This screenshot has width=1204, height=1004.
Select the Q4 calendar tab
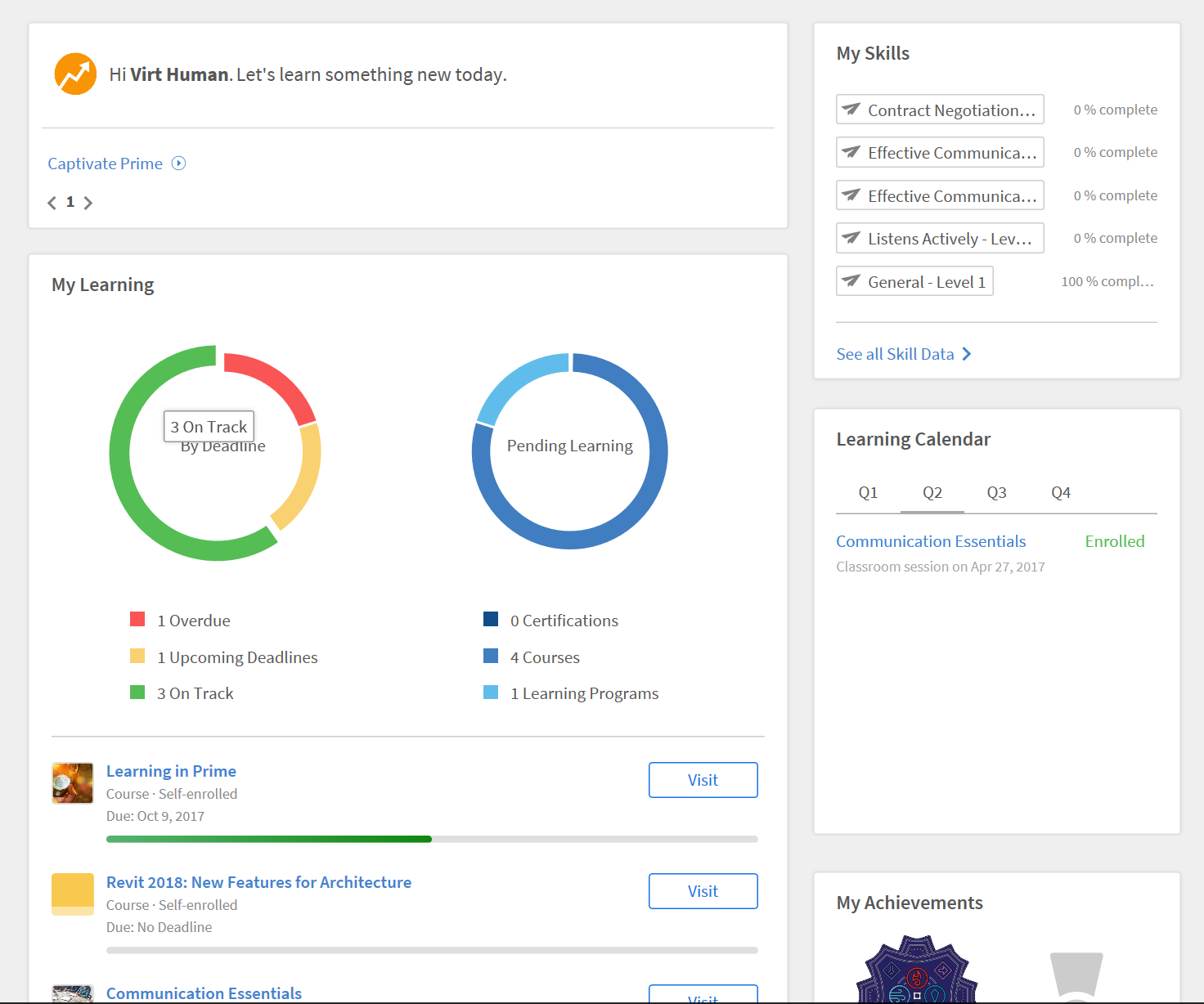(1061, 492)
